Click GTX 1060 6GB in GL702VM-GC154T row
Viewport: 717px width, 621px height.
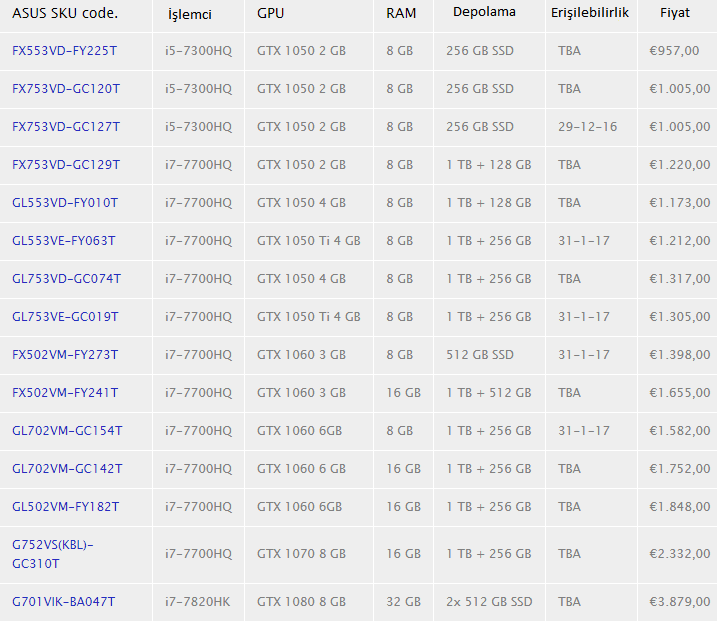pos(300,430)
